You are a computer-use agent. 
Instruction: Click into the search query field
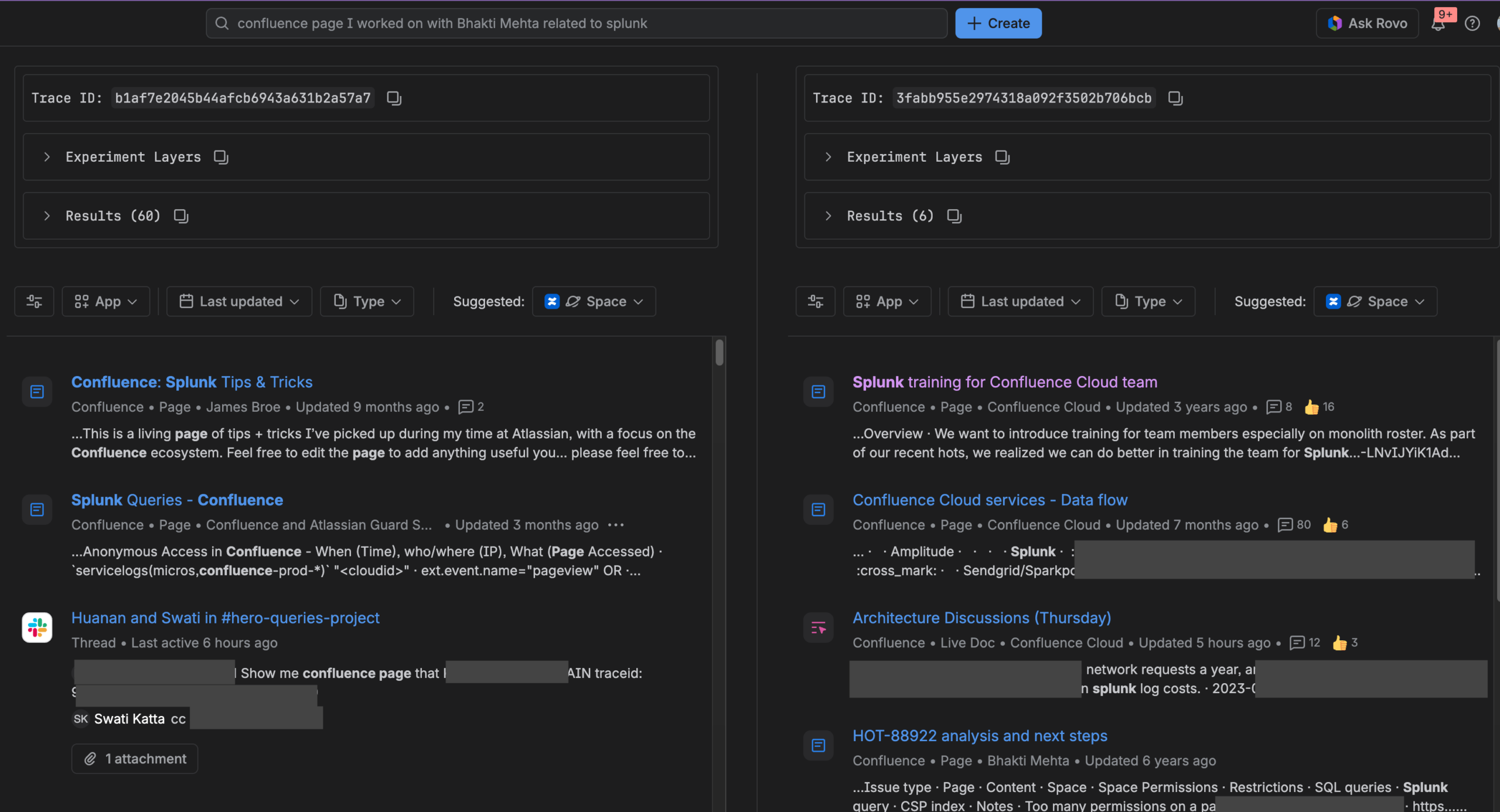pos(577,23)
